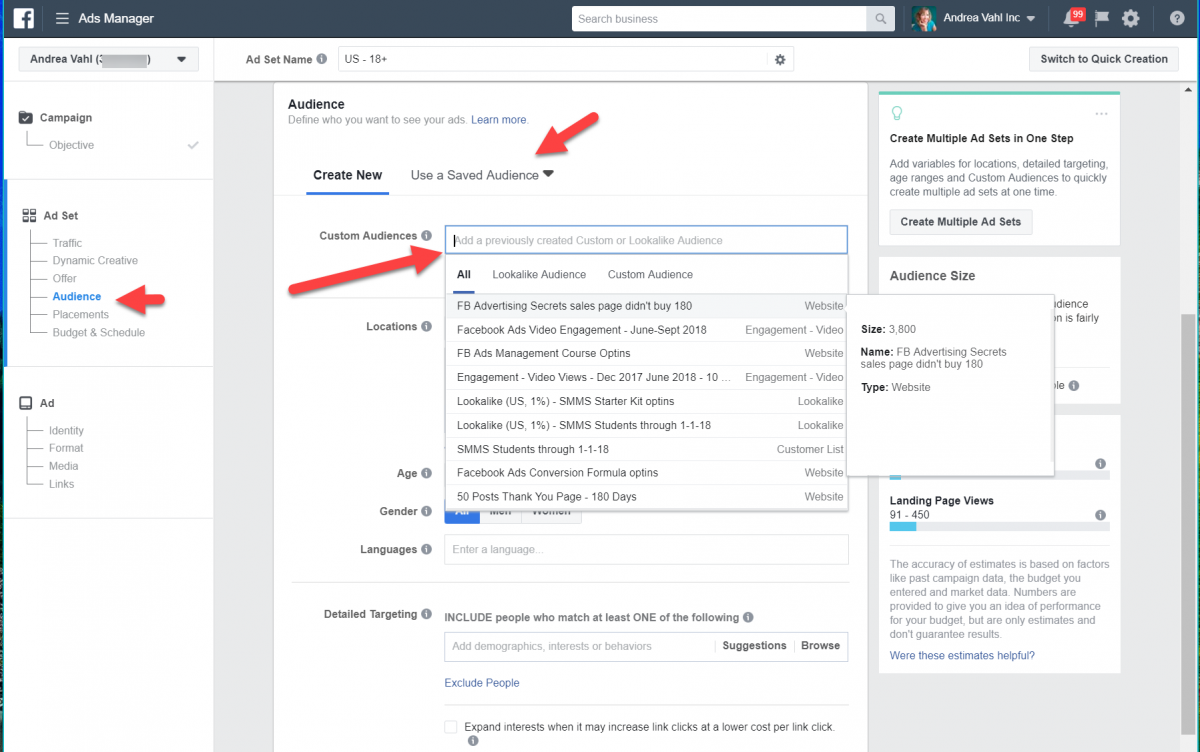Switch to the Lookalike Audience tab

[x=540, y=274]
